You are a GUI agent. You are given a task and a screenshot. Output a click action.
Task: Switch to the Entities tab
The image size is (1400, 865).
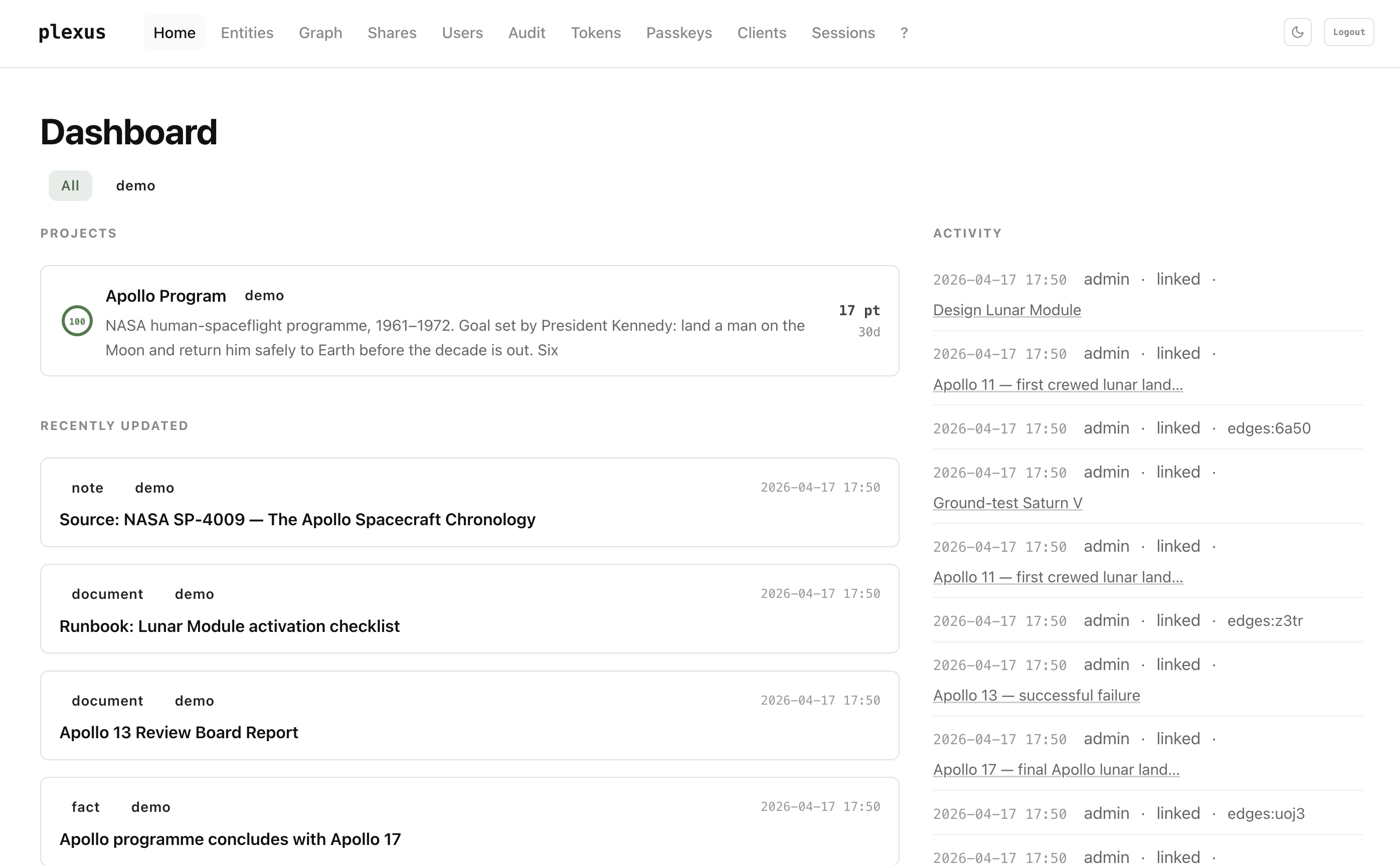(x=247, y=33)
